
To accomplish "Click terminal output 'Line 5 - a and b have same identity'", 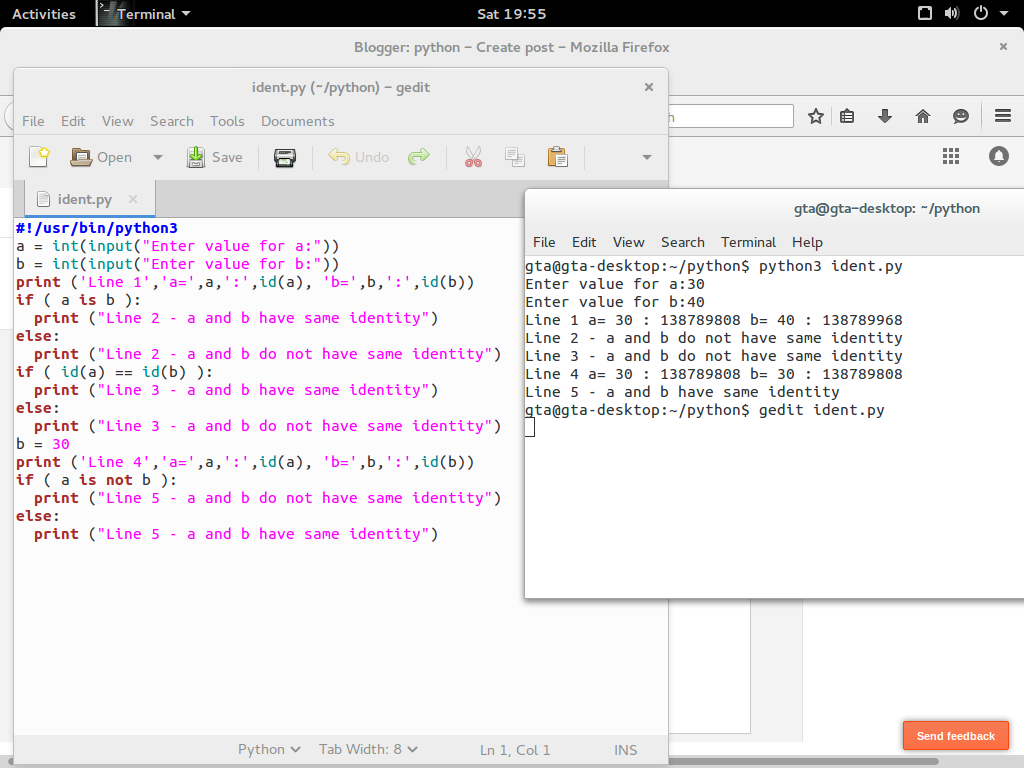I will coord(682,392).
